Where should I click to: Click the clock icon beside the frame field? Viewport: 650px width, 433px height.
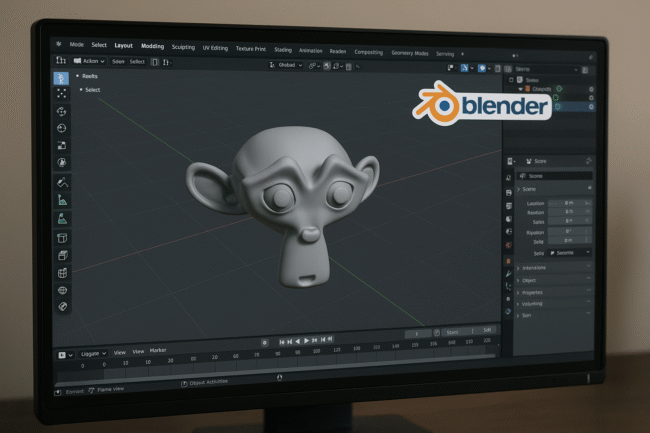coord(437,333)
